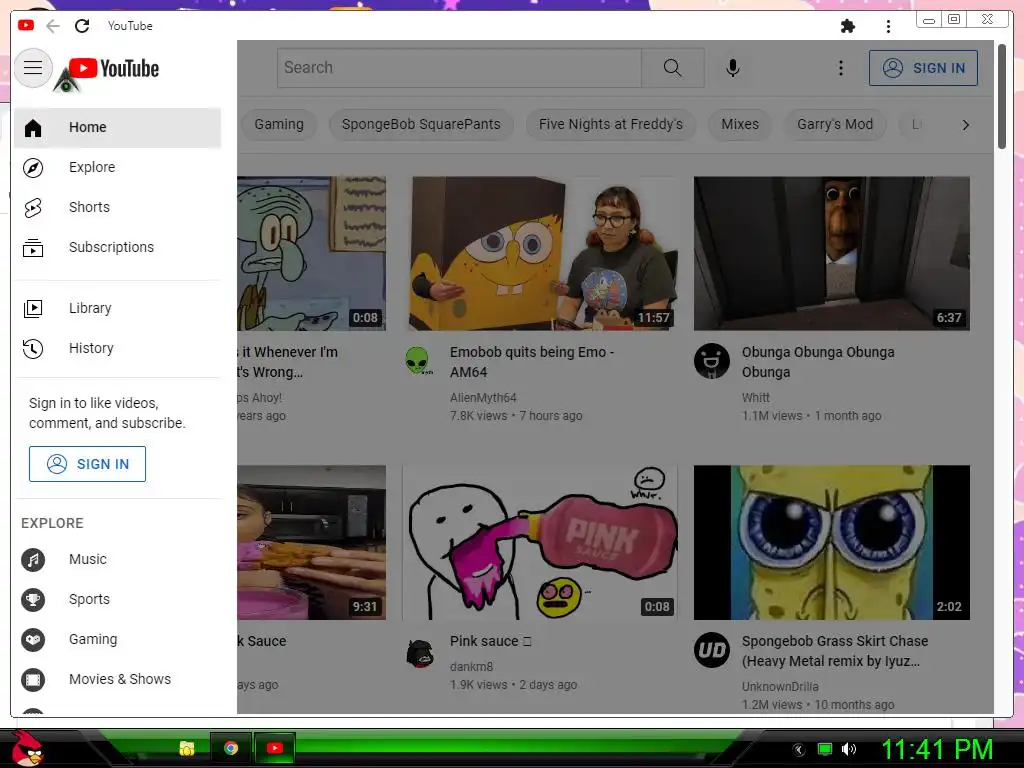The image size is (1024, 768).
Task: Click the Search input field
Action: (x=460, y=68)
